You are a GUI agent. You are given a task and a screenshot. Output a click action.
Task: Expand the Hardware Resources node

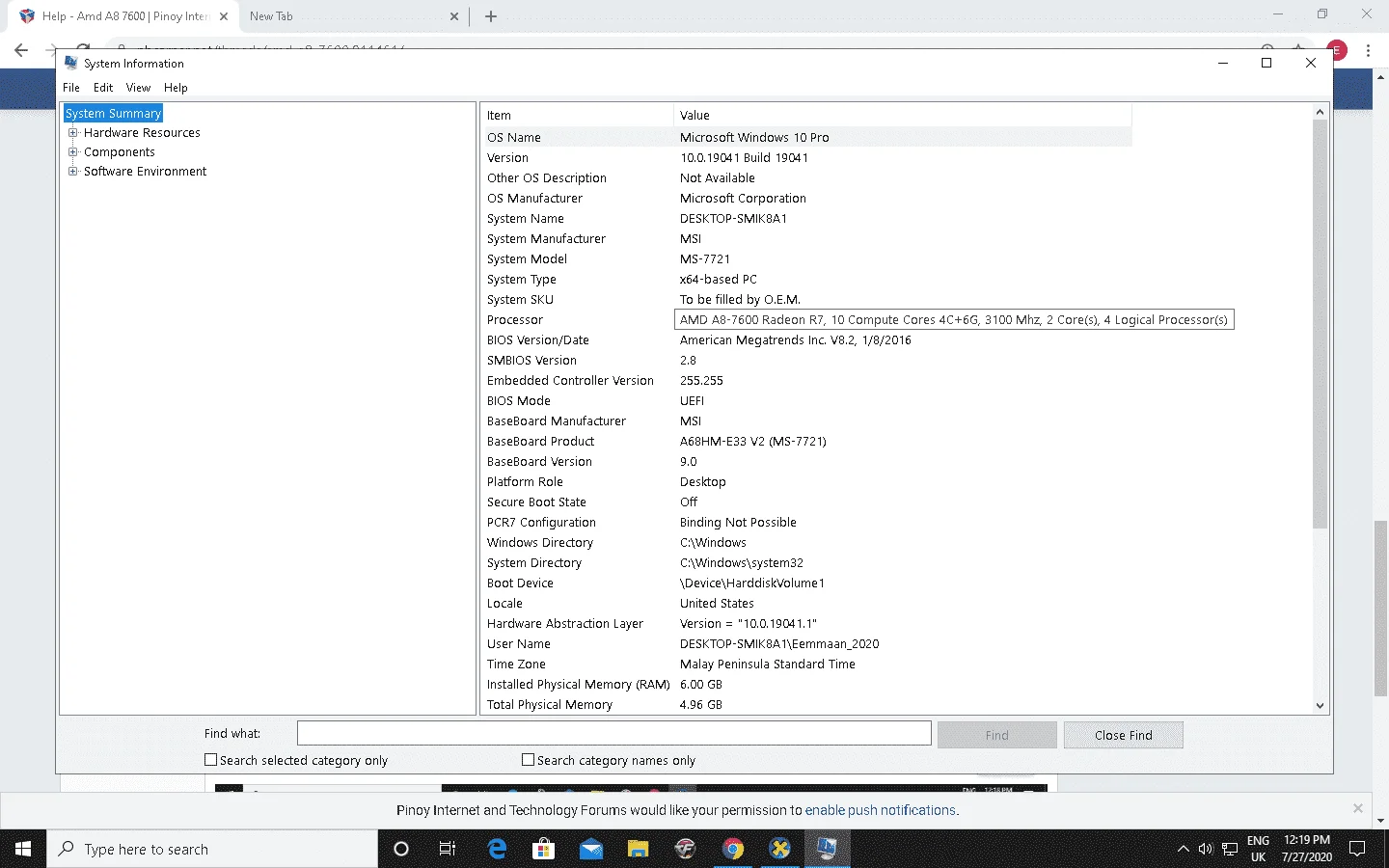pos(72,133)
